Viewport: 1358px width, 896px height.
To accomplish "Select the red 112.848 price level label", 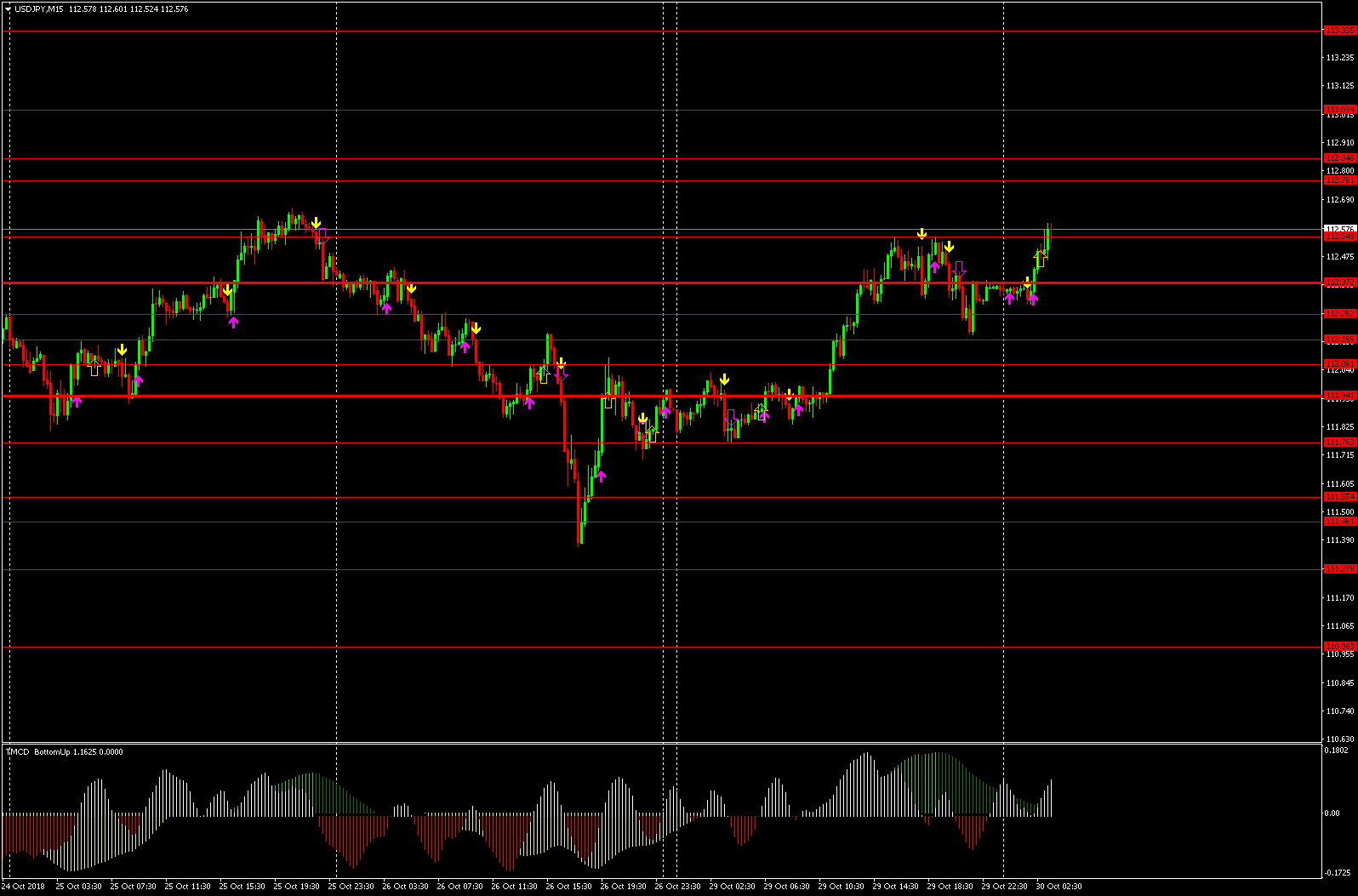I will click(1339, 158).
